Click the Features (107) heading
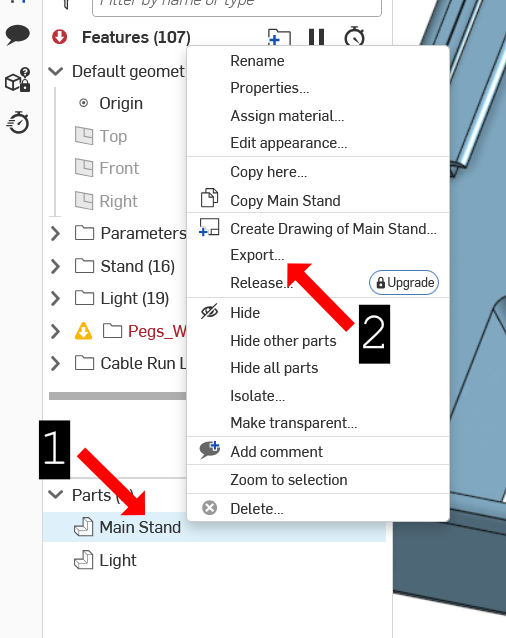506x638 pixels. click(136, 37)
